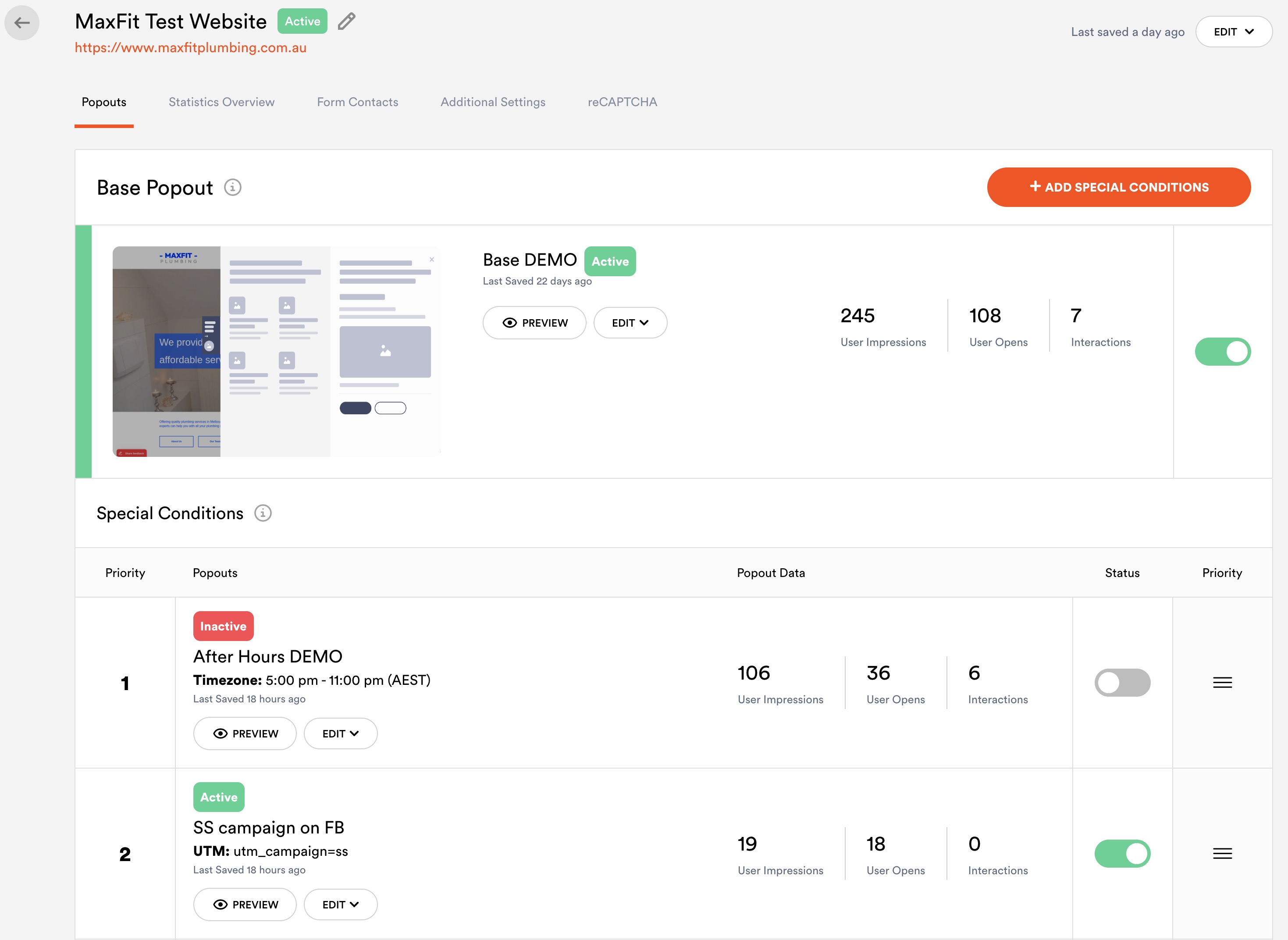
Task: Preview the SS campaign on FB popout
Action: (245, 904)
